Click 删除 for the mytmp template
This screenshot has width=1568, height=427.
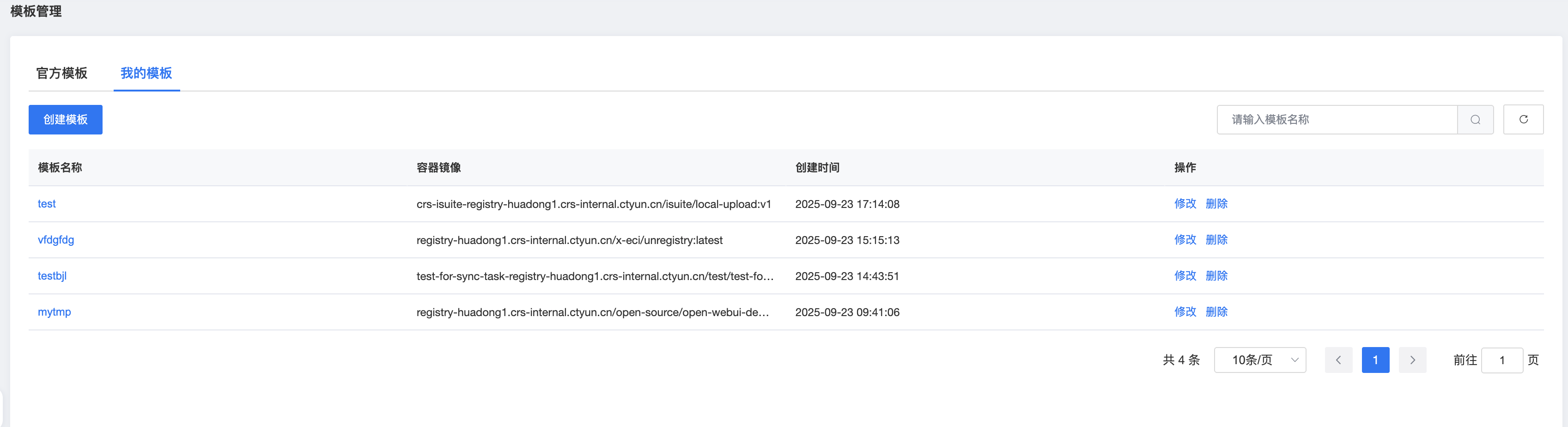click(x=1216, y=312)
